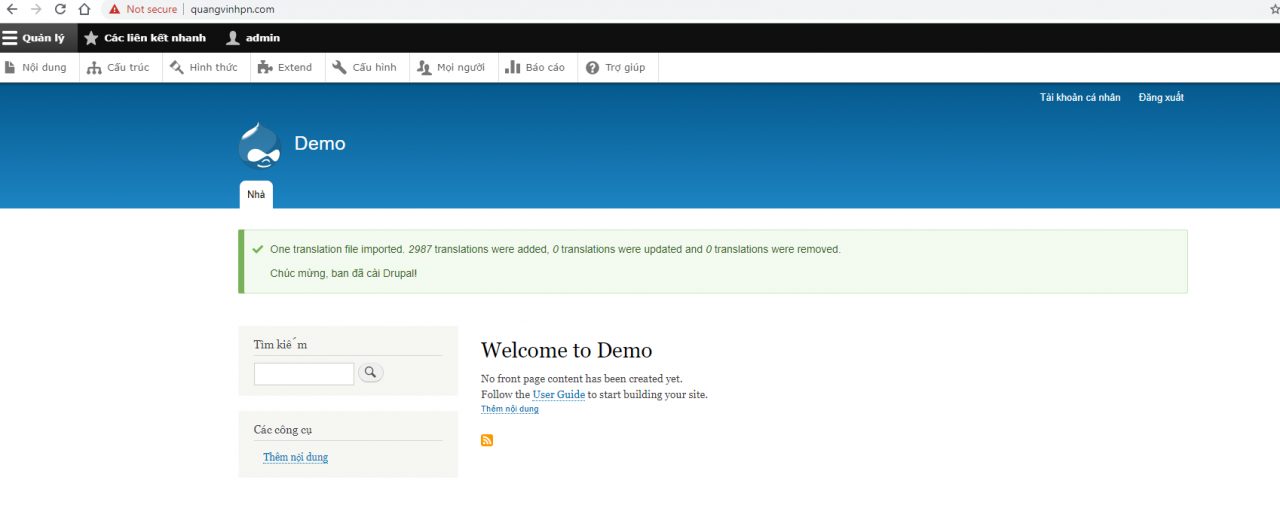
Task: Open the Extend modules menu
Action: [x=285, y=67]
